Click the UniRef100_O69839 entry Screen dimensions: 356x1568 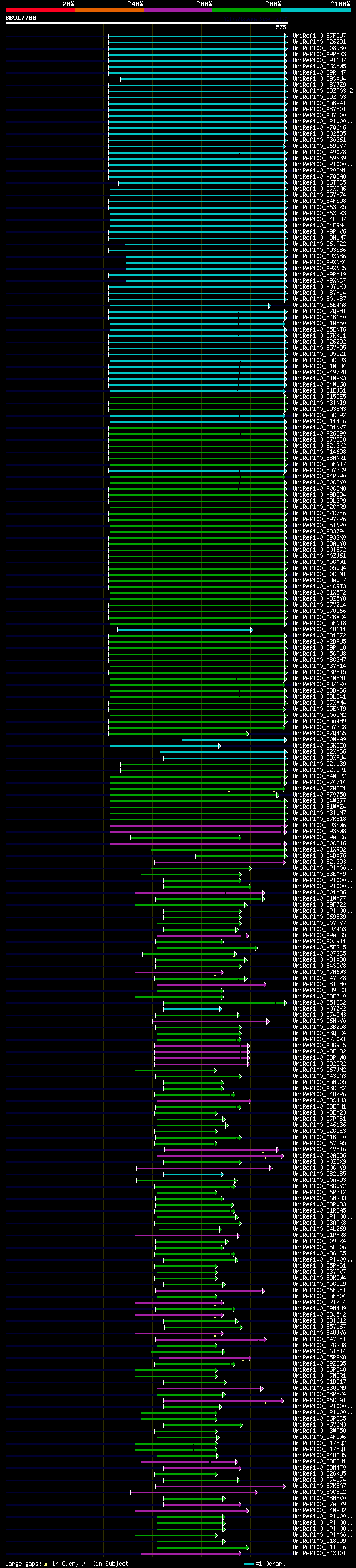(319, 917)
